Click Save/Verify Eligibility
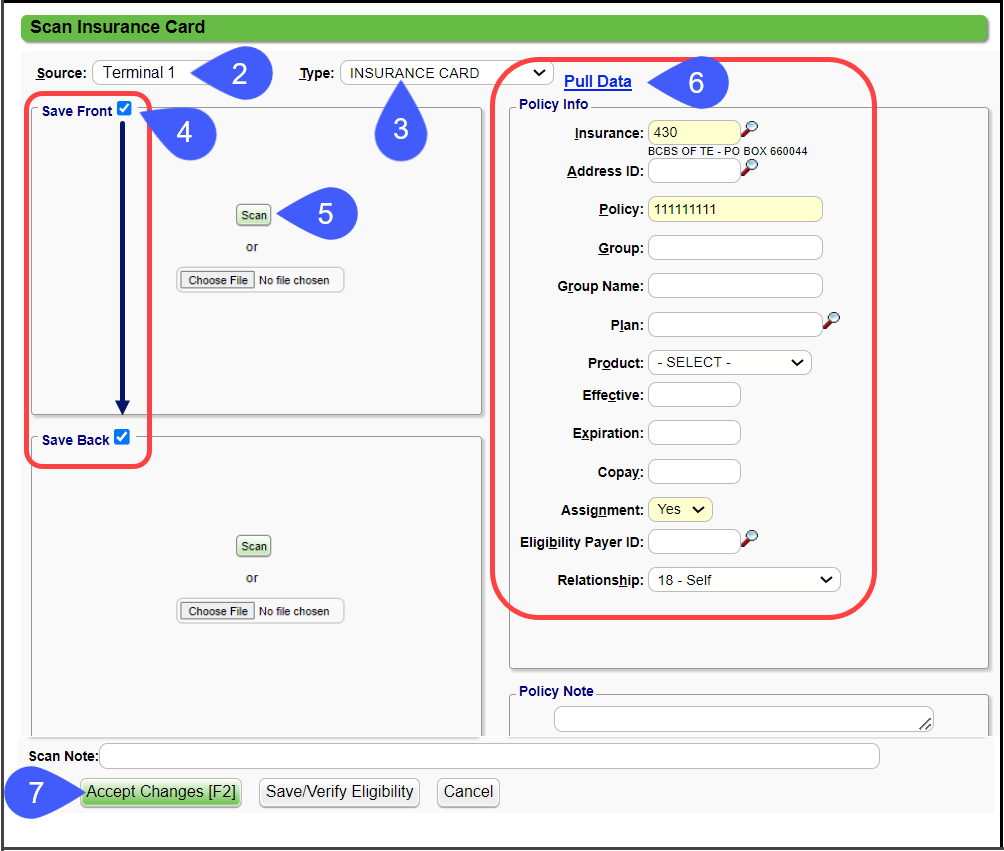The image size is (1004, 851). coord(341,792)
